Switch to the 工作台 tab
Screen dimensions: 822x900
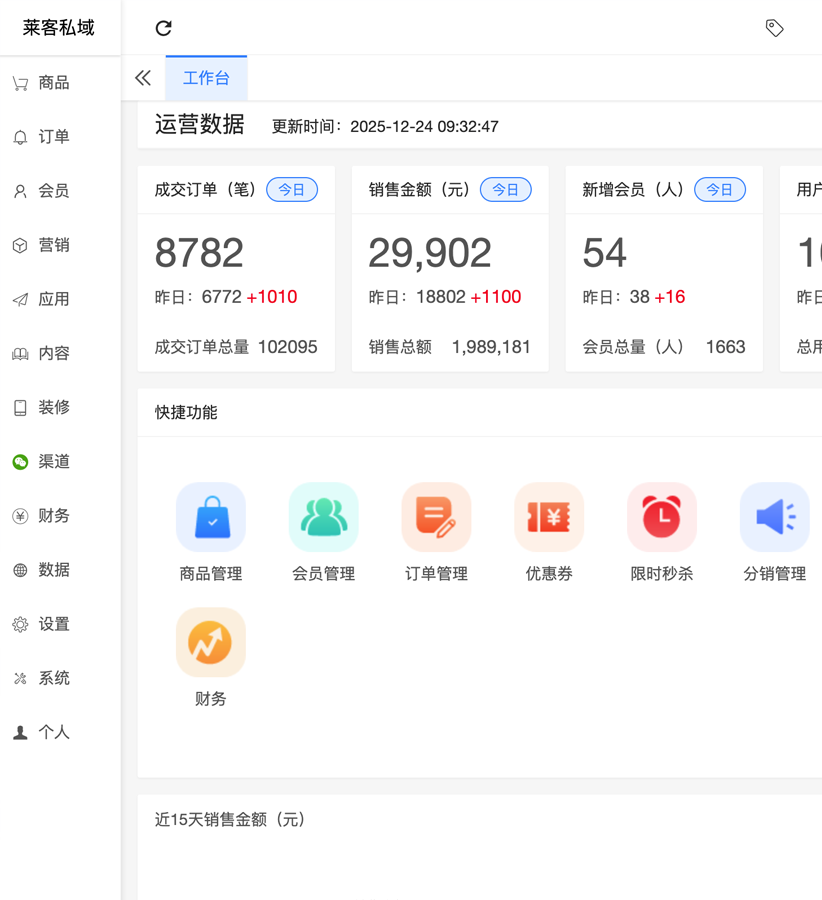point(206,78)
